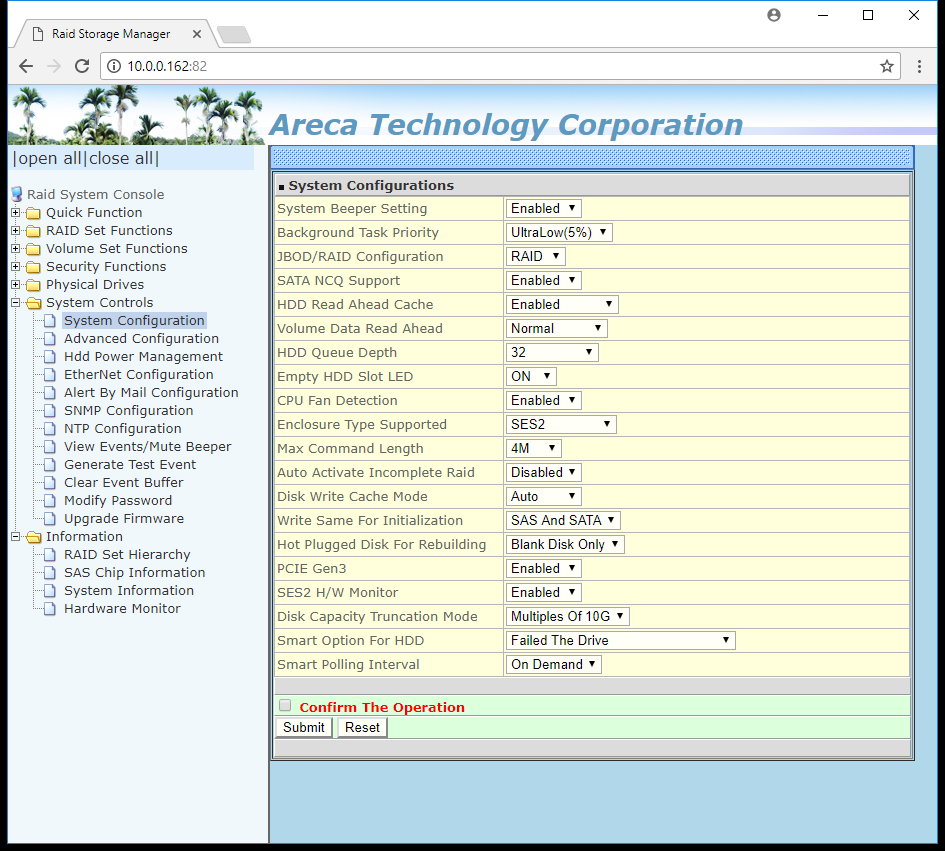Open the PCIE Gen3 dropdown
Image resolution: width=945 pixels, height=851 pixels.
(544, 568)
